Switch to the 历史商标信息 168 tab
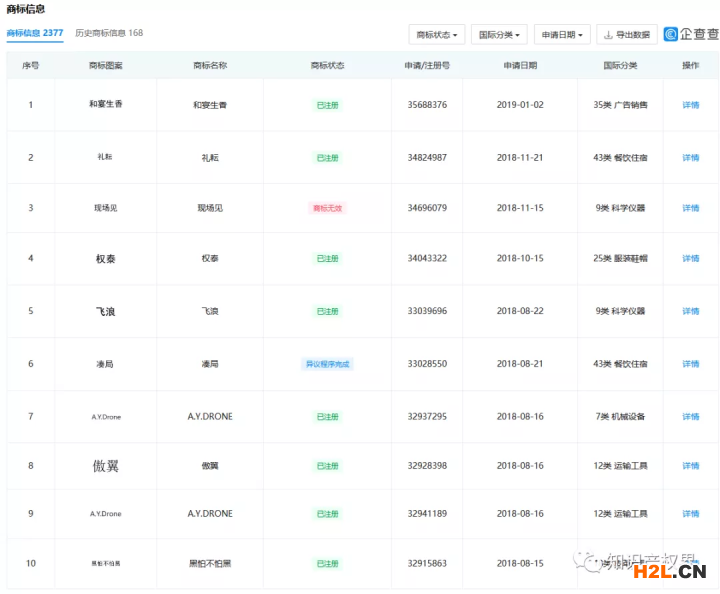Image resolution: width=720 pixels, height=594 pixels. [x=109, y=33]
